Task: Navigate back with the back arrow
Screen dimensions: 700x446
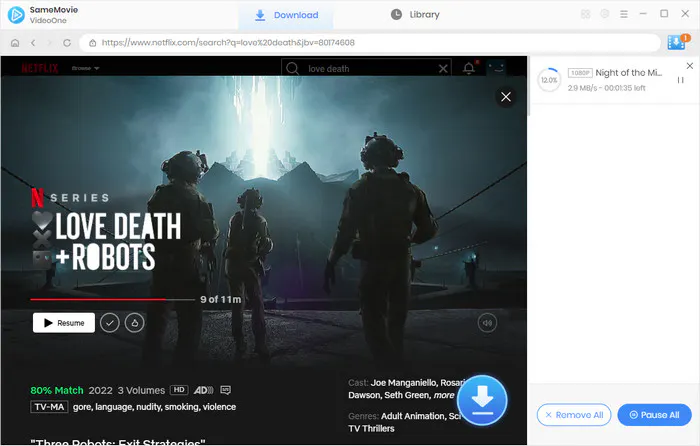Action: point(33,43)
